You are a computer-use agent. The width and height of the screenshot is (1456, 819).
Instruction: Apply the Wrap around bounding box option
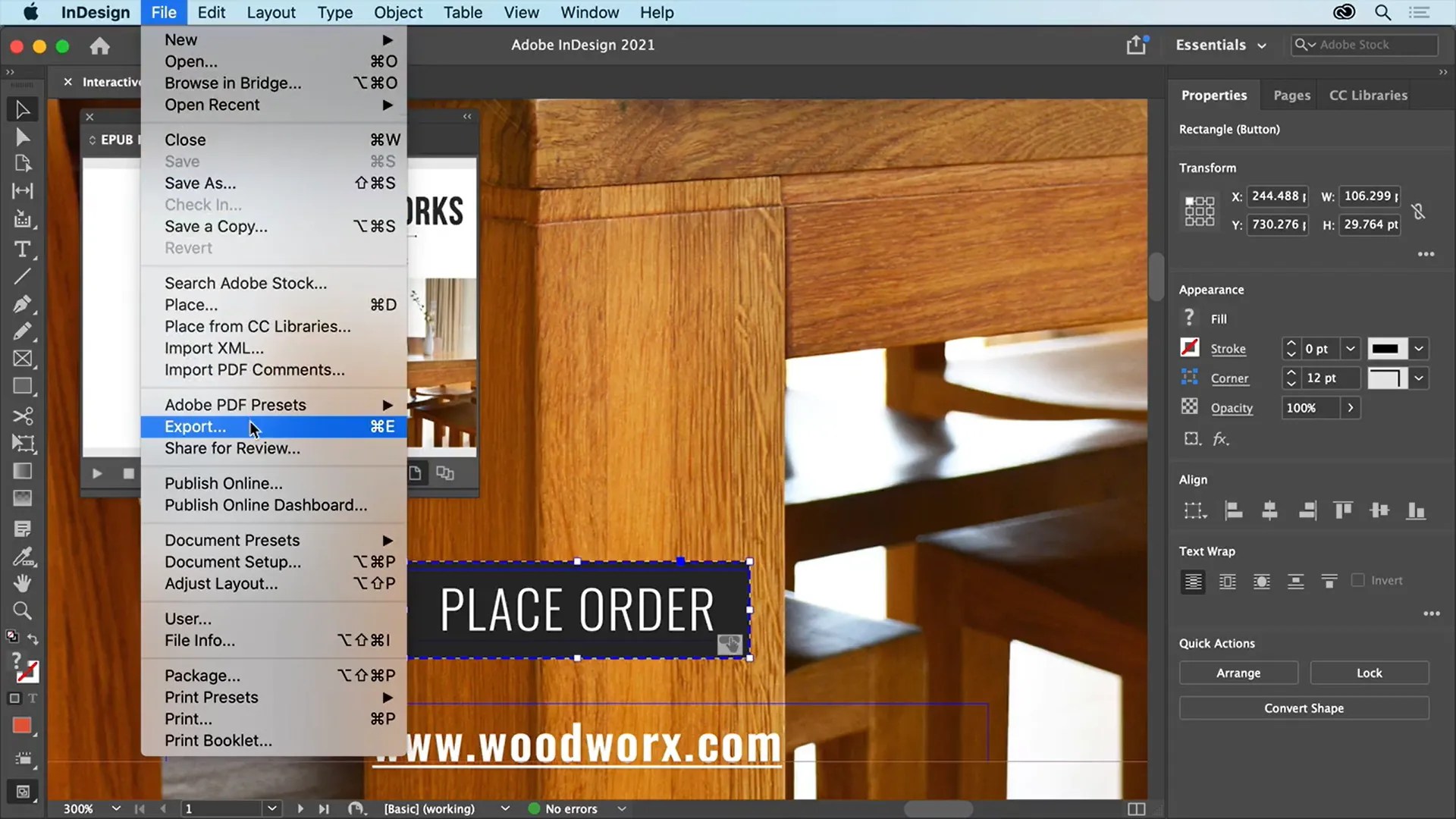(1227, 581)
